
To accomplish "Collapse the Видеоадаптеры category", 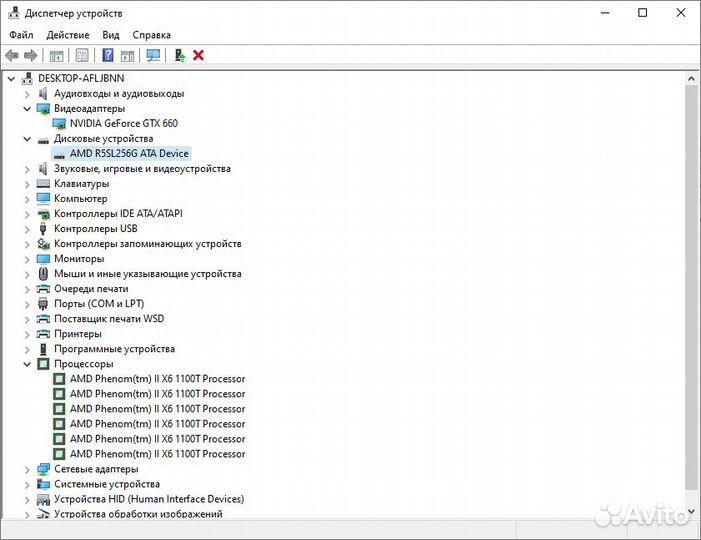I will 27,109.
